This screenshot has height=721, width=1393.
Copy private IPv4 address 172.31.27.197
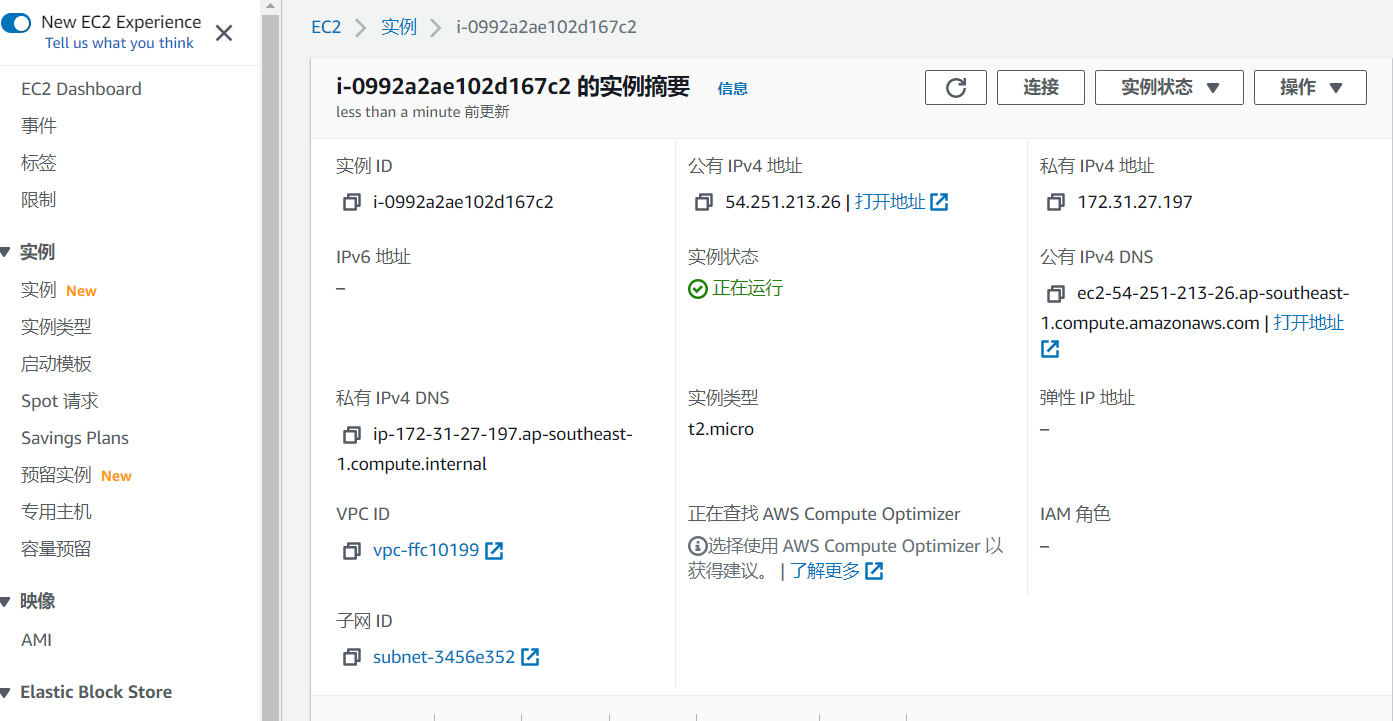[1055, 202]
